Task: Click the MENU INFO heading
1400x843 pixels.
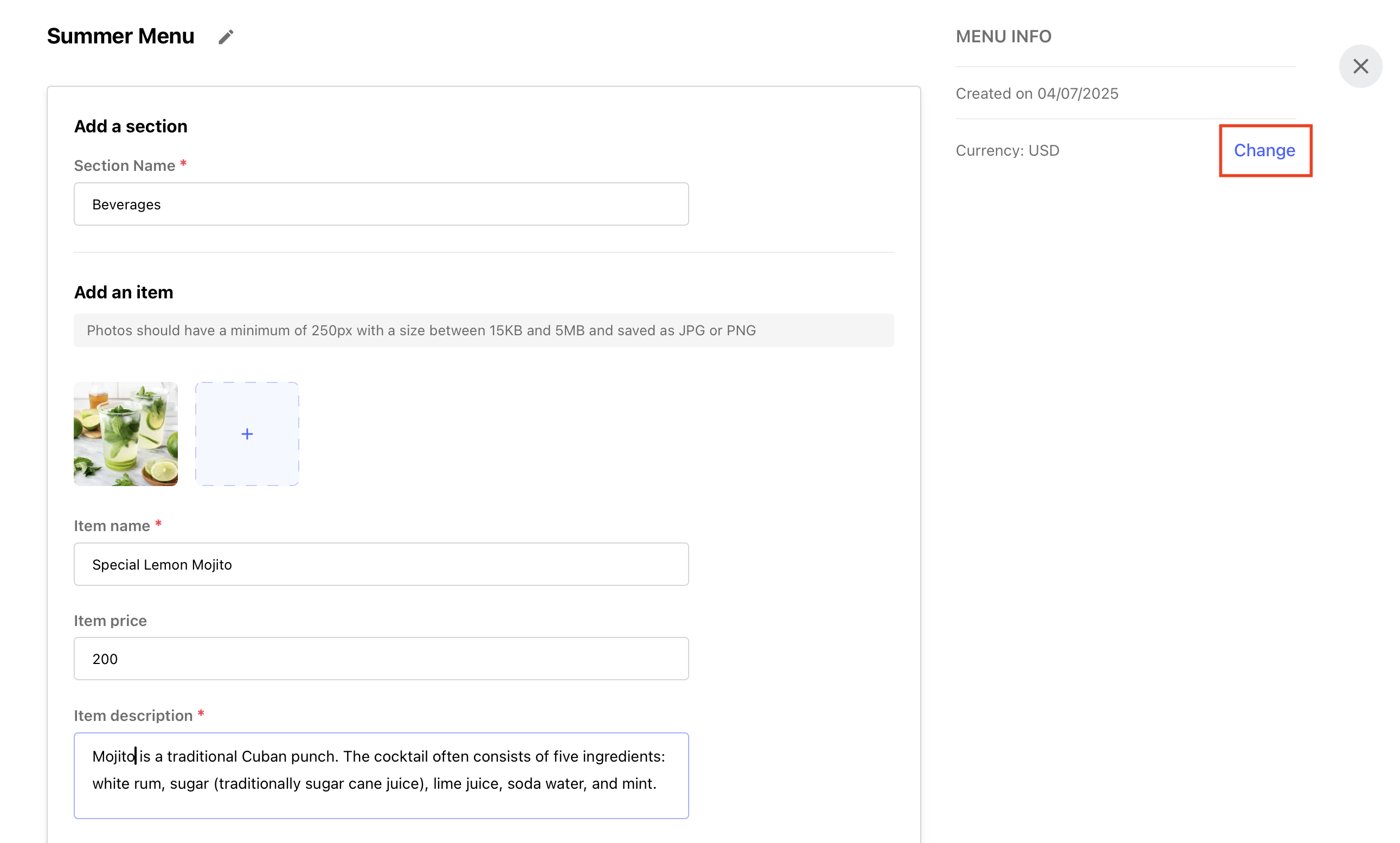Action: 1003,36
